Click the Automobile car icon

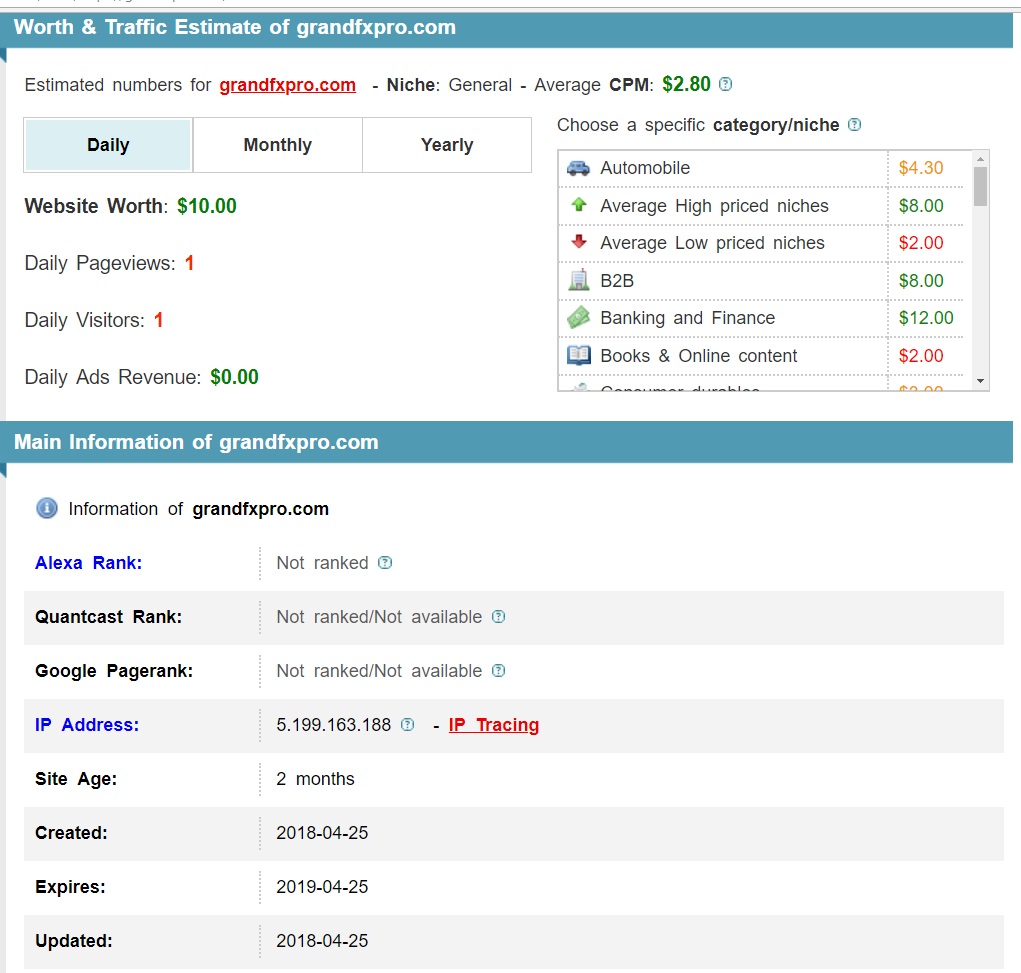(x=578, y=168)
